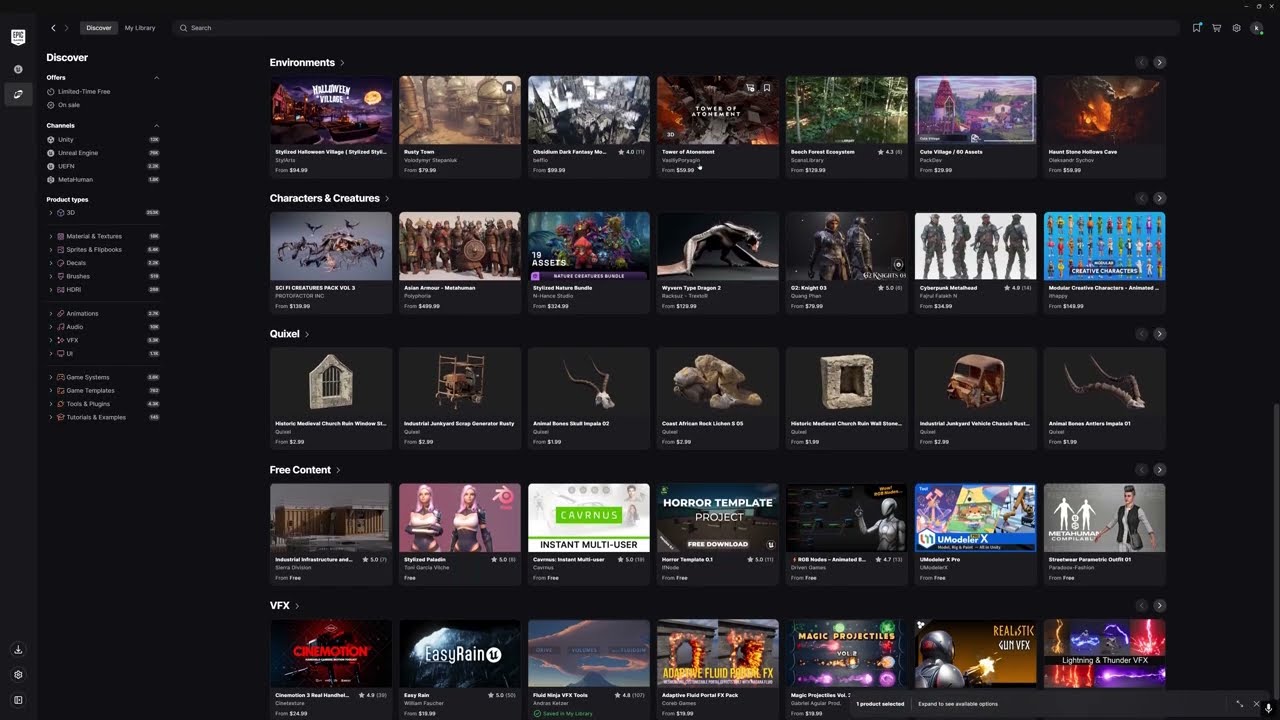The image size is (1280, 720).
Task: Collapse the Channels section
Action: click(156, 126)
